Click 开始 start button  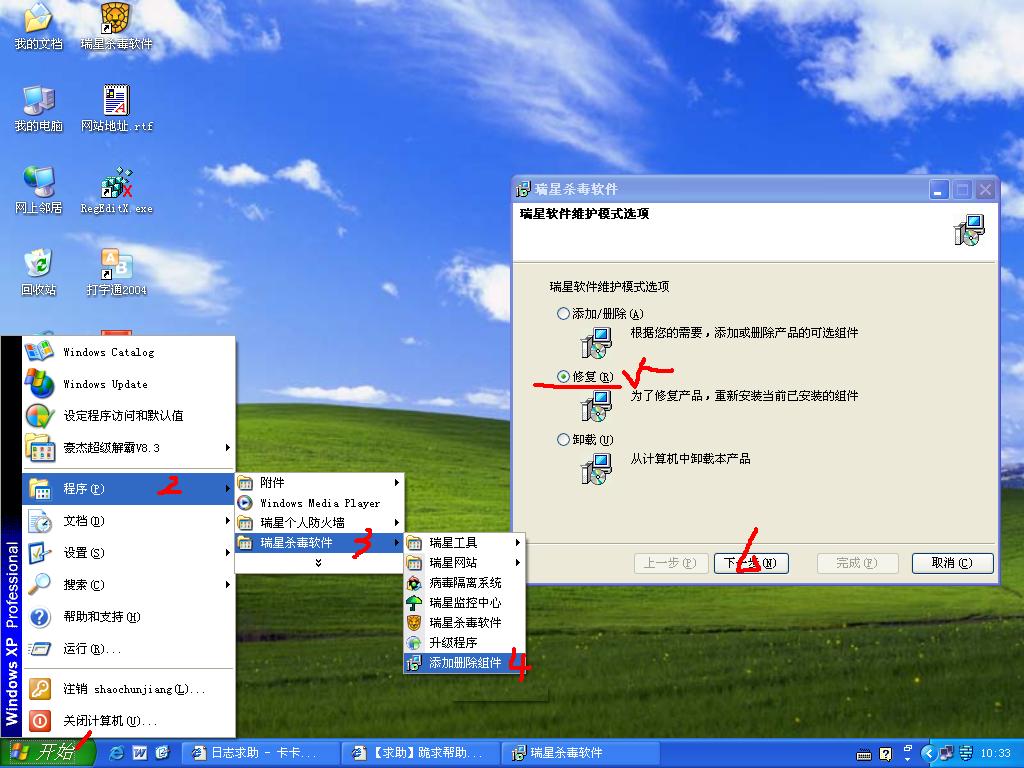[x=47, y=752]
